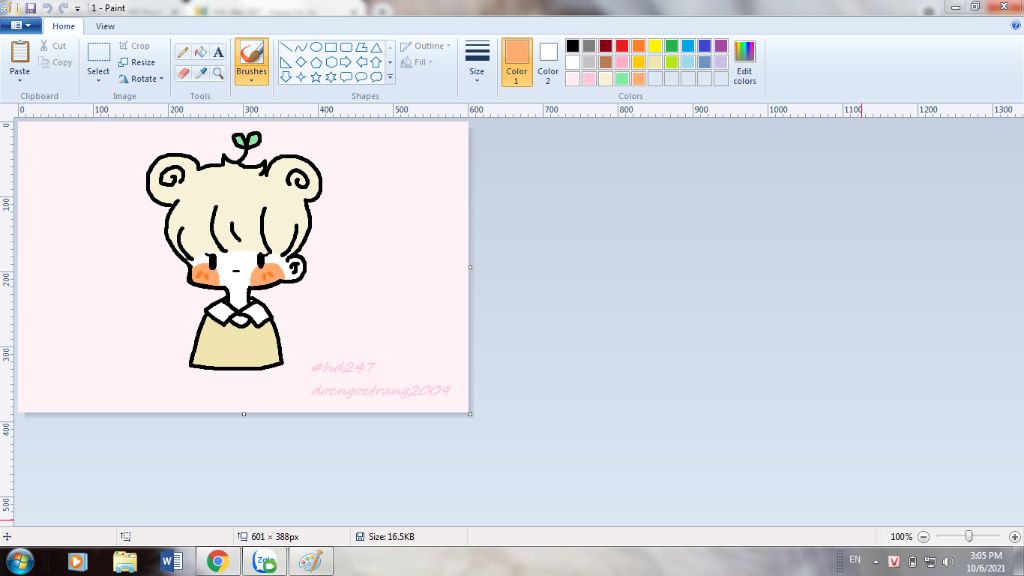Set Color 2 as active color
Screen dimensions: 1024x576
tap(548, 62)
